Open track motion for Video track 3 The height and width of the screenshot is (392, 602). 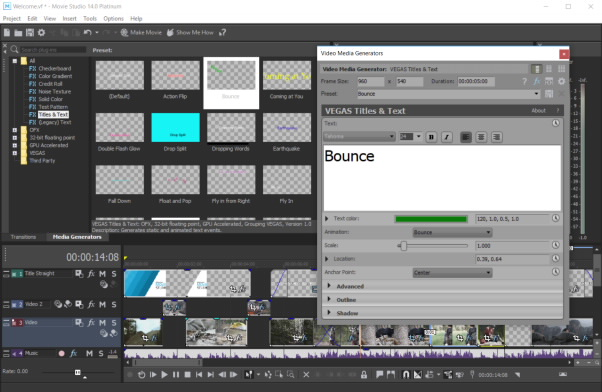pos(79,323)
